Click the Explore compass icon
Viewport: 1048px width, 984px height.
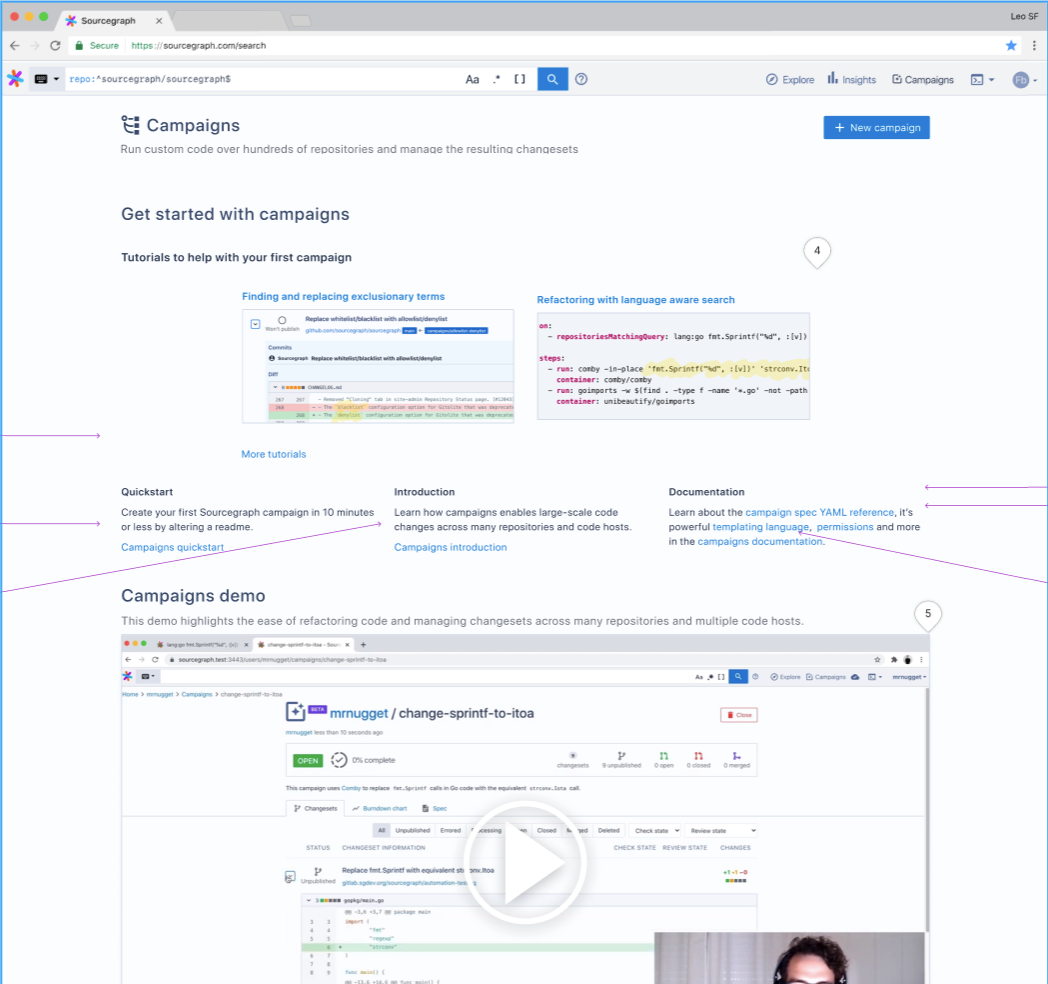(772, 80)
